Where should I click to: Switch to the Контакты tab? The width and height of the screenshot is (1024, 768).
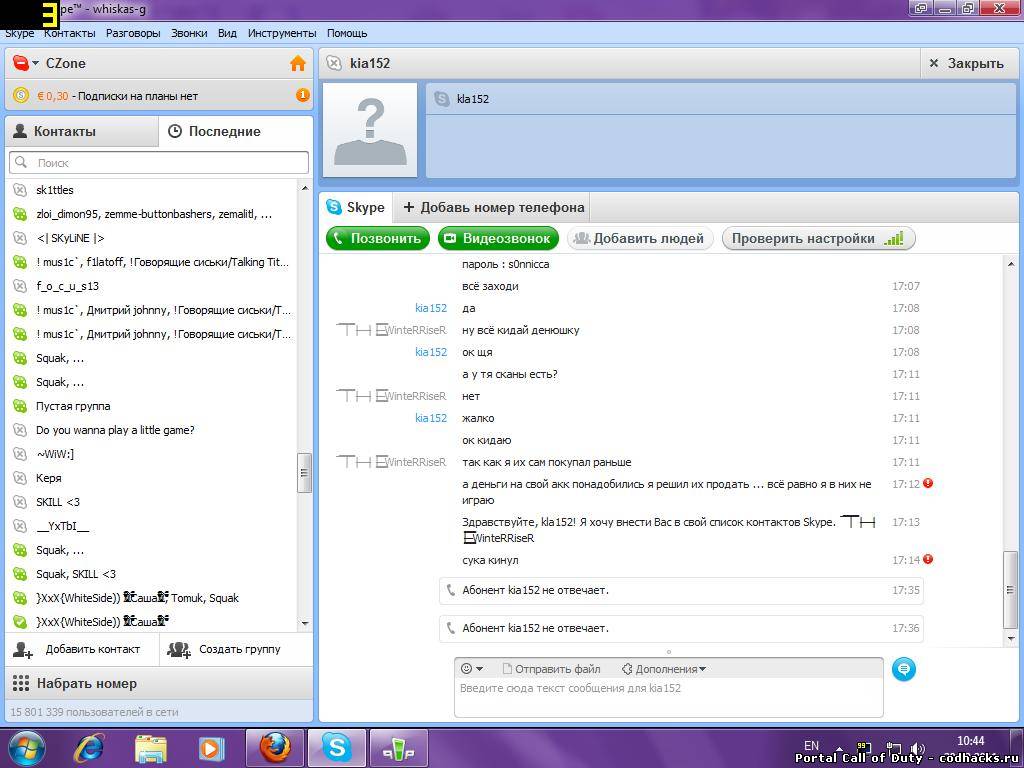coord(82,131)
